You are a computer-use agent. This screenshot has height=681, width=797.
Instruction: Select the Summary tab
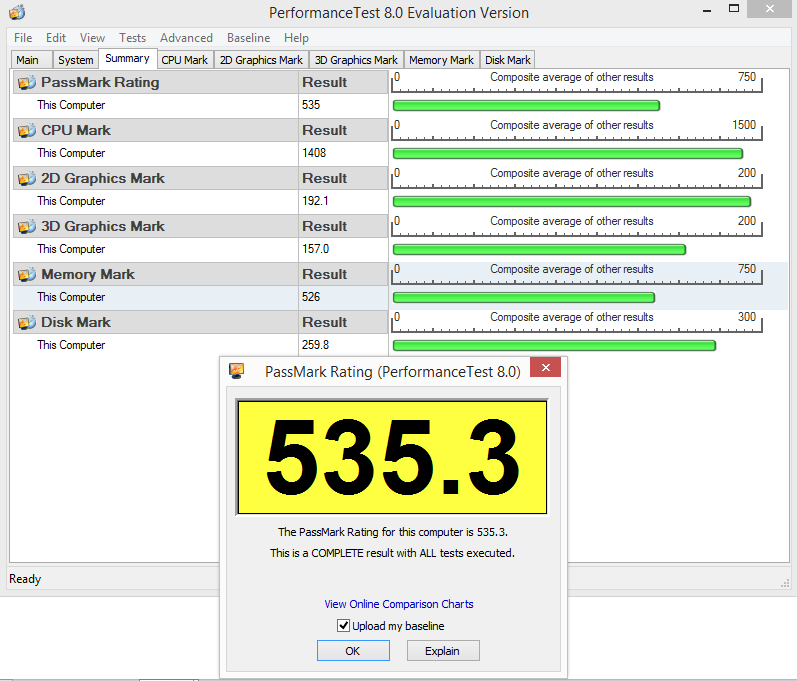[x=127, y=58]
